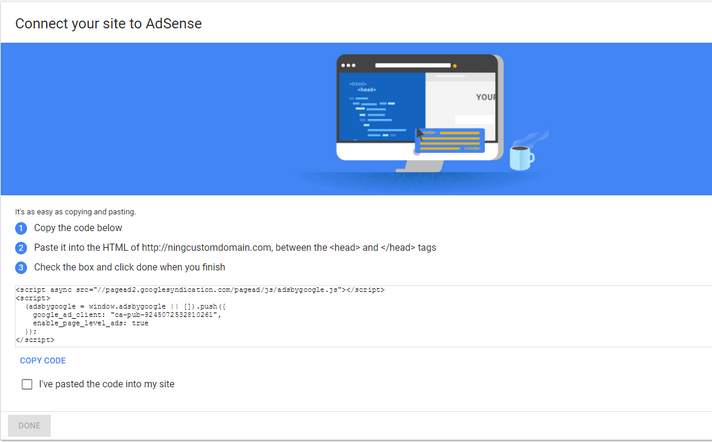Screen dimensions: 712x442
Task: Click the DONE button
Action: 29,426
